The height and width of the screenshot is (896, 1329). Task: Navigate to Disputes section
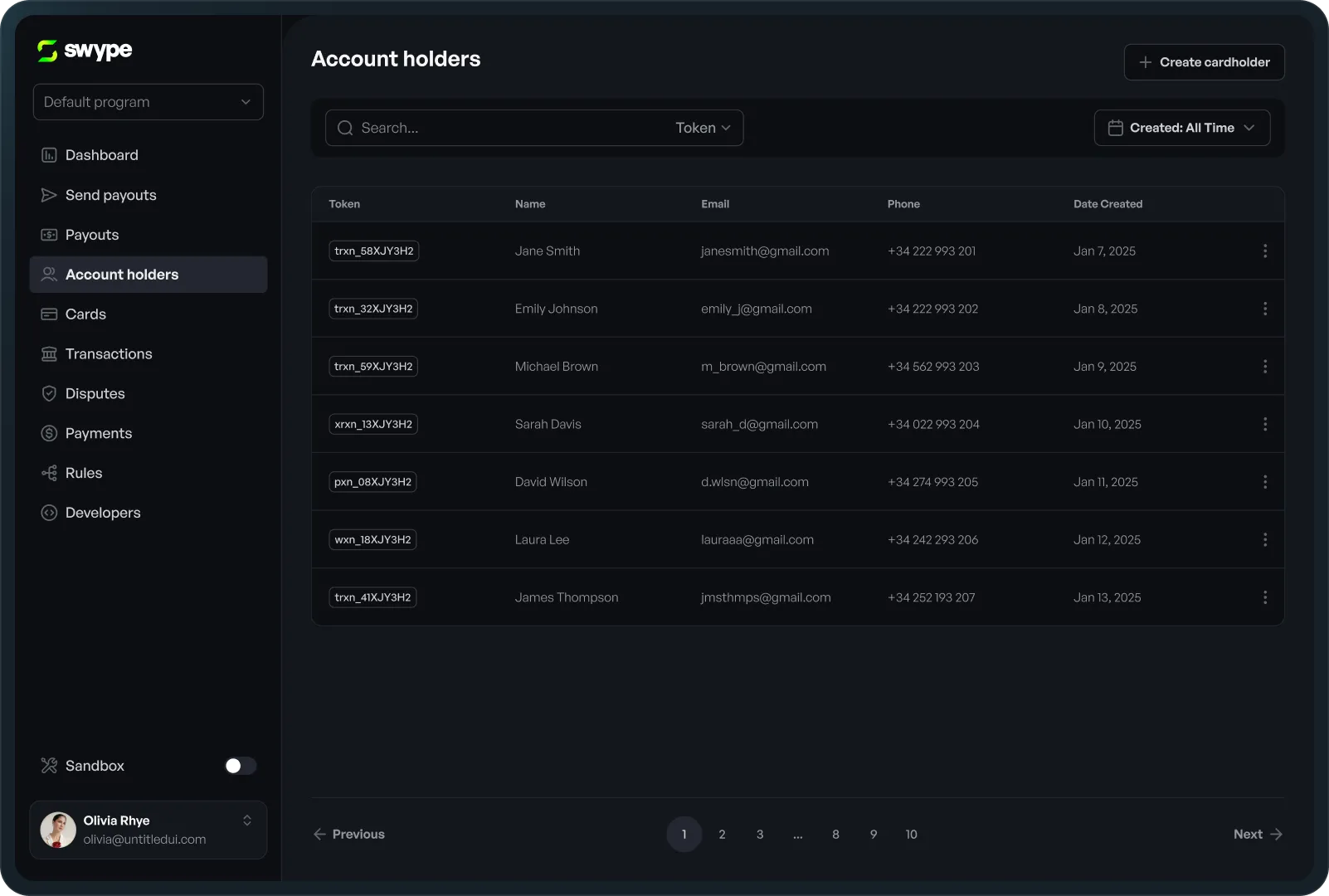click(x=95, y=393)
